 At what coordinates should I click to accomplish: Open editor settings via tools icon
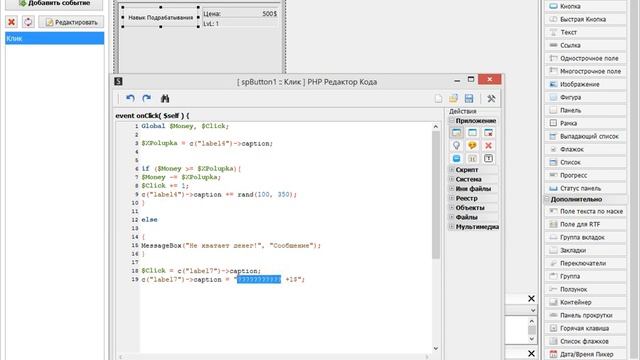coord(491,98)
